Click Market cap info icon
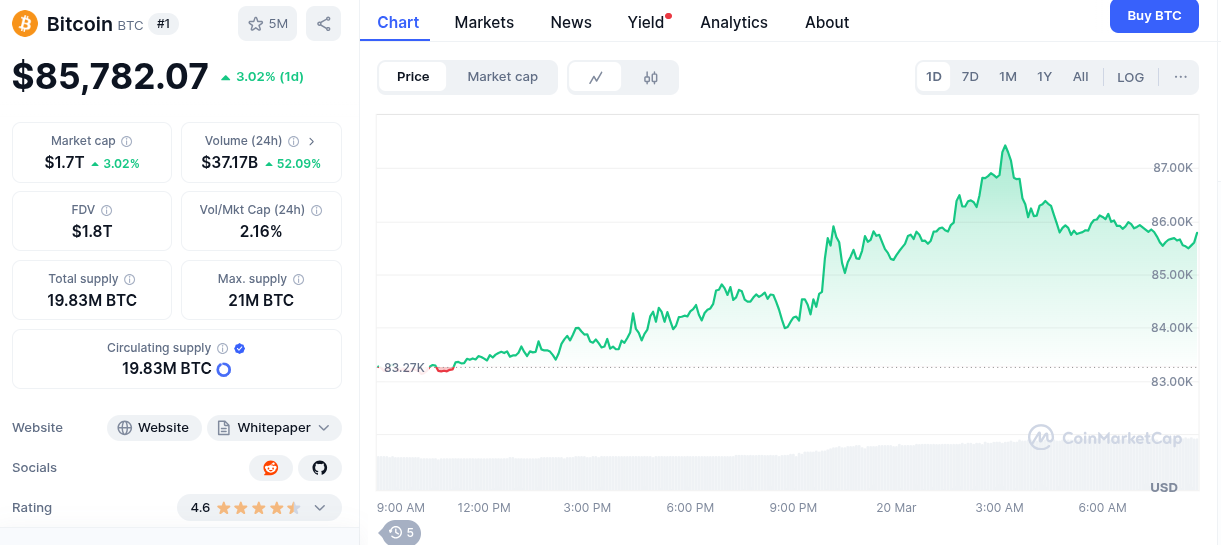This screenshot has height=545, width=1221. tap(126, 141)
